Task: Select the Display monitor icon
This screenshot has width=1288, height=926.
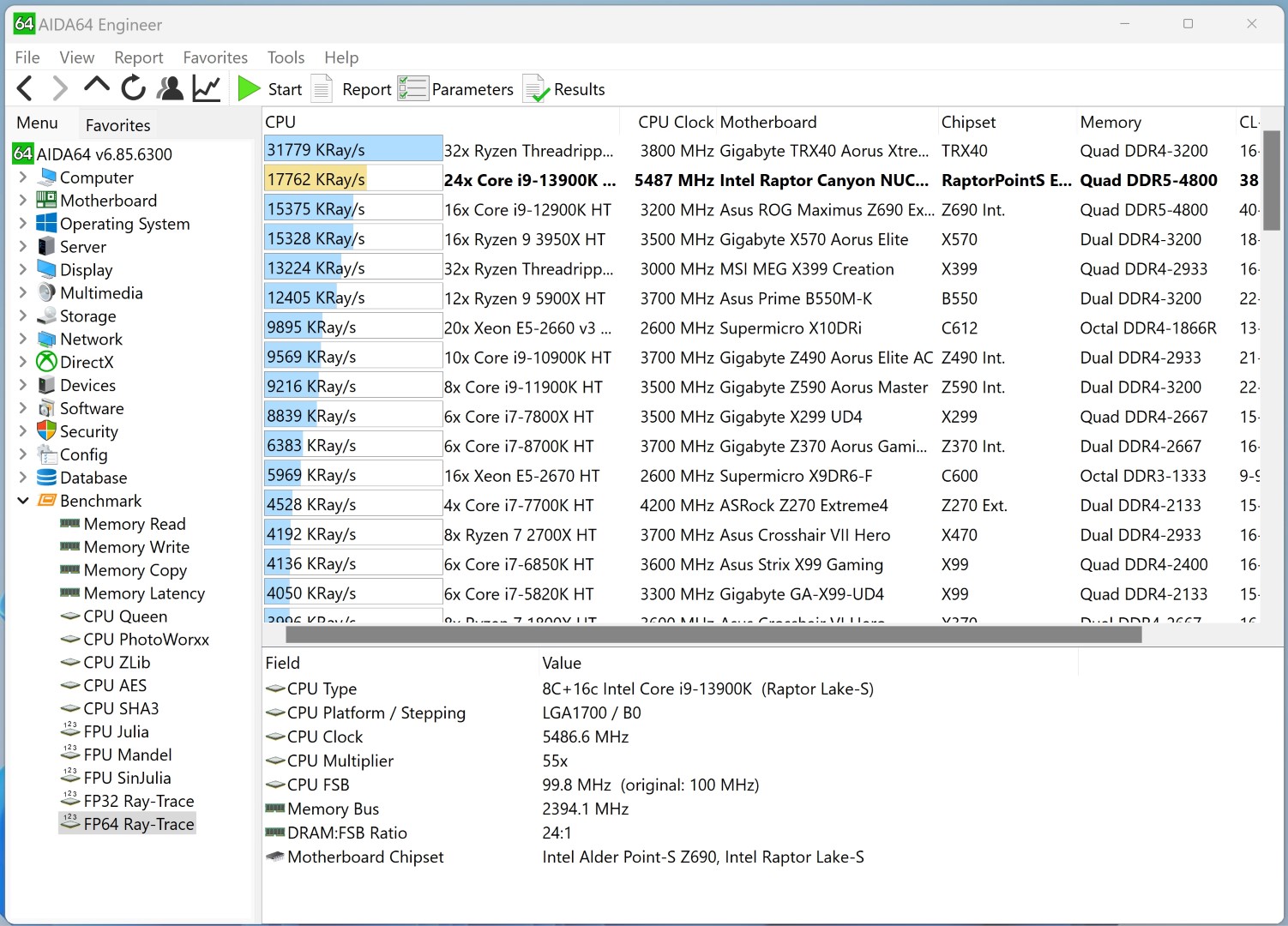Action: click(x=46, y=270)
